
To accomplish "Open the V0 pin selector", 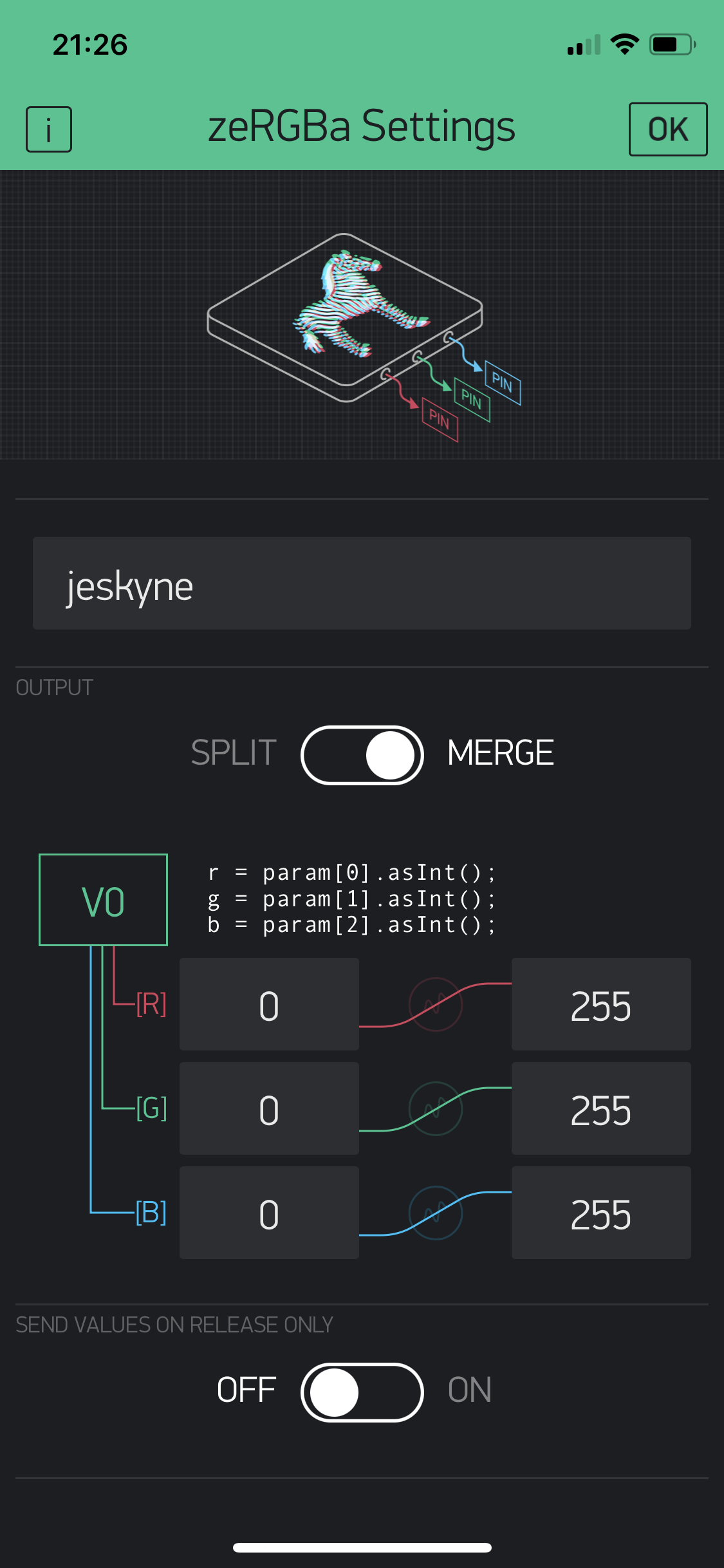I will tap(103, 900).
